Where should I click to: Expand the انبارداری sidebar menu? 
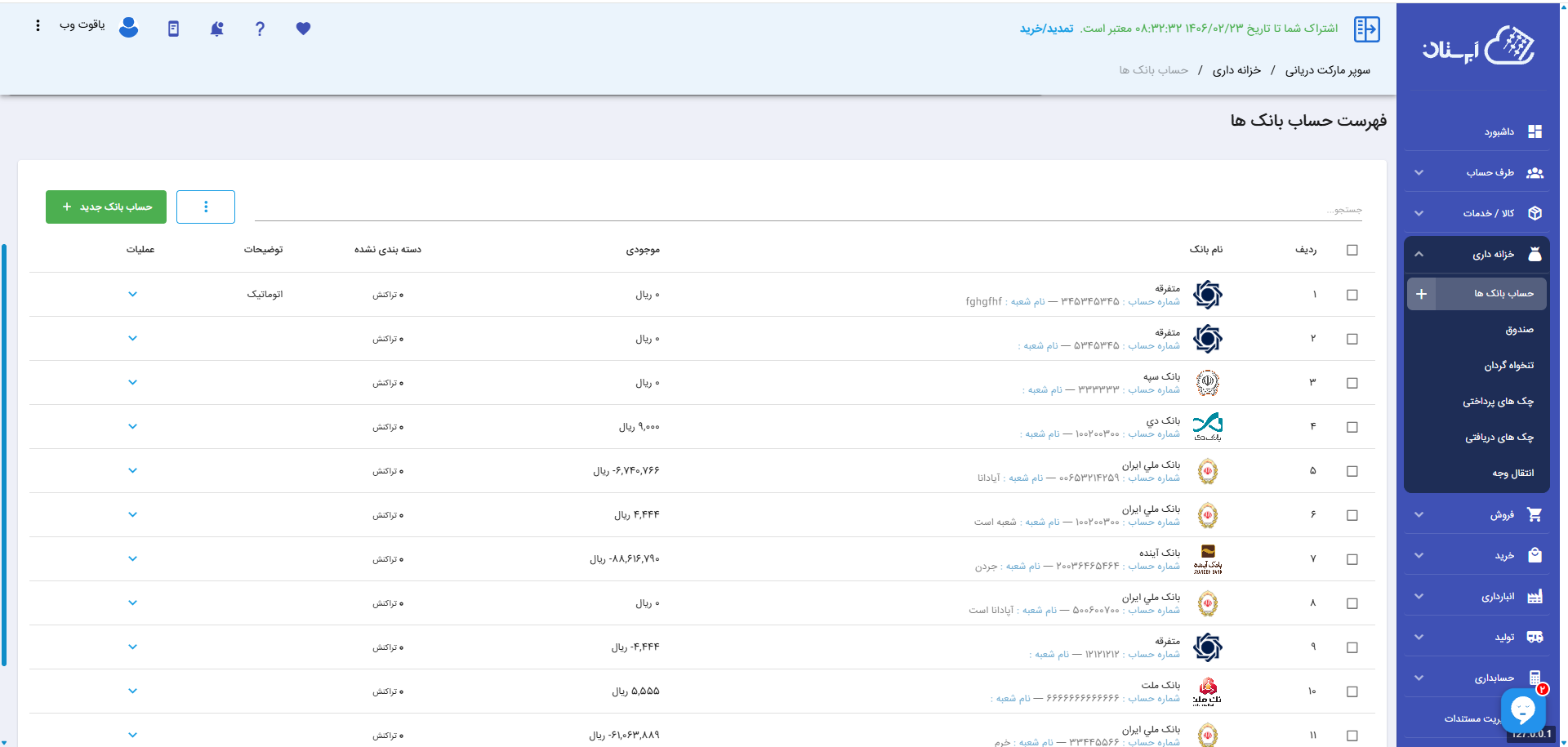pos(1477,597)
